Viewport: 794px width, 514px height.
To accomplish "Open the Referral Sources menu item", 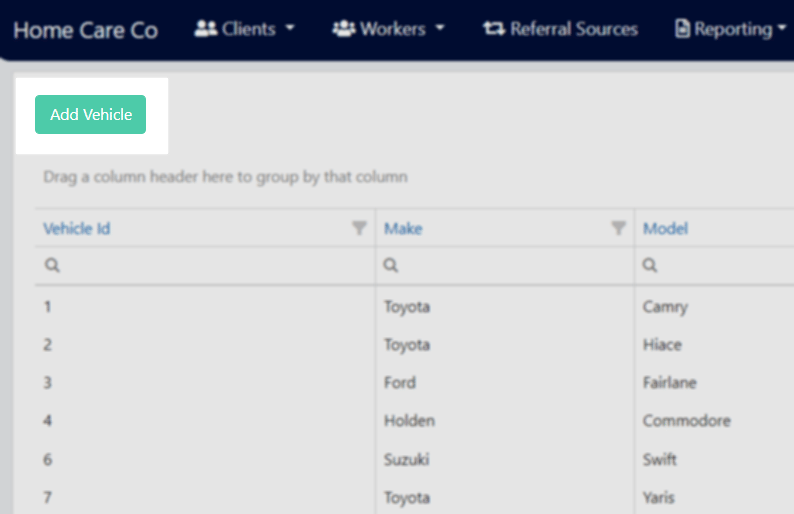I will click(560, 29).
